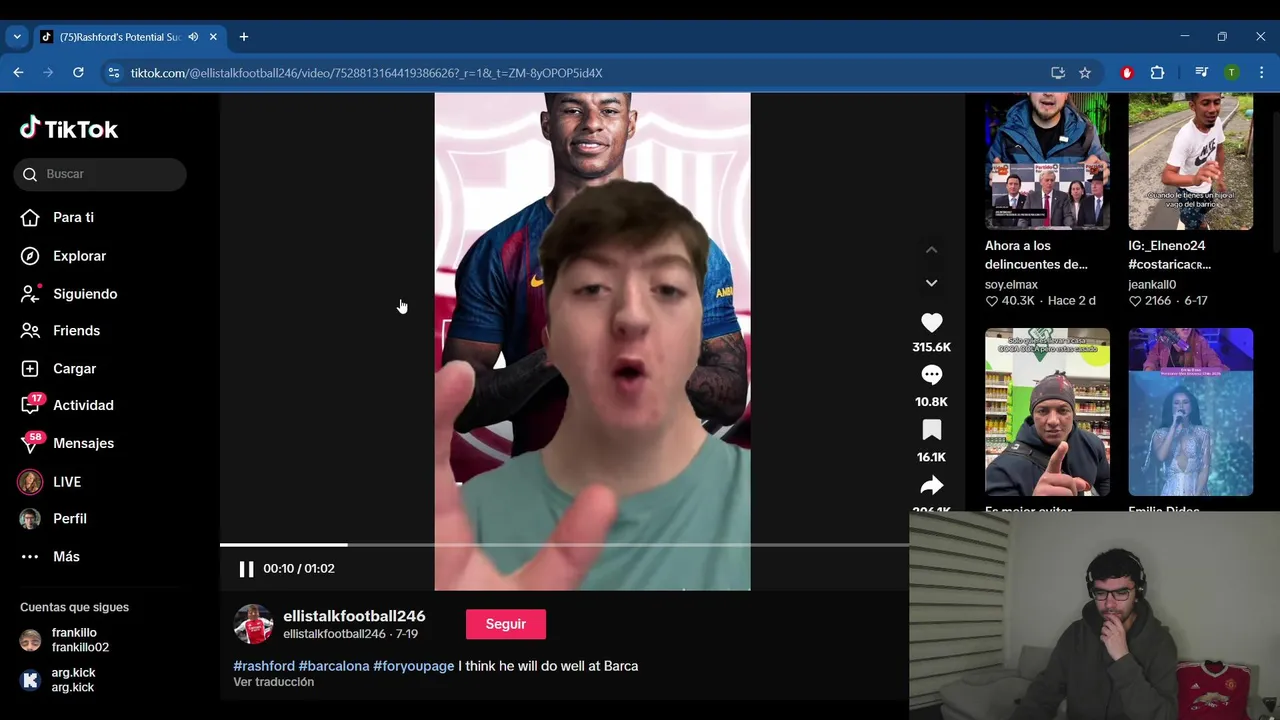Click the TikTok logo
Screen dimensions: 1280x720
pyautogui.click(x=69, y=129)
